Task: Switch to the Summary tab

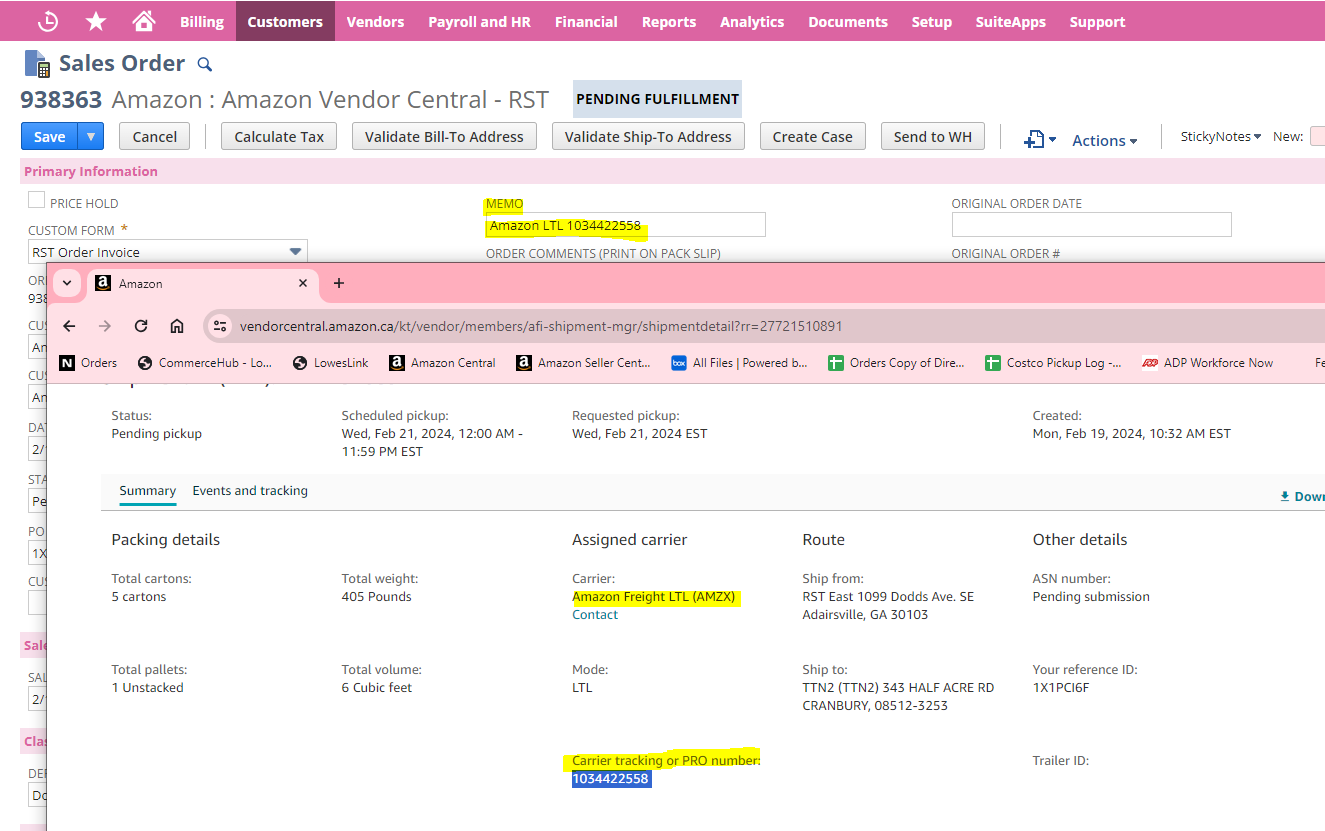Action: coord(148,491)
